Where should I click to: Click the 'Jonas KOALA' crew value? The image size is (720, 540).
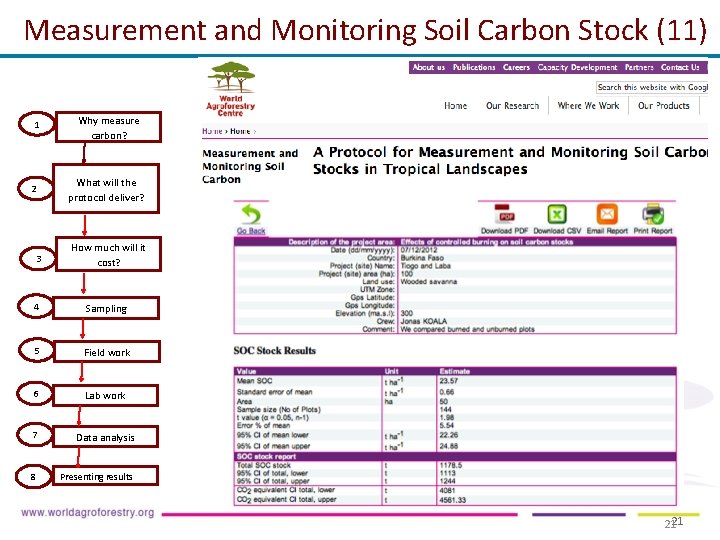coord(423,321)
